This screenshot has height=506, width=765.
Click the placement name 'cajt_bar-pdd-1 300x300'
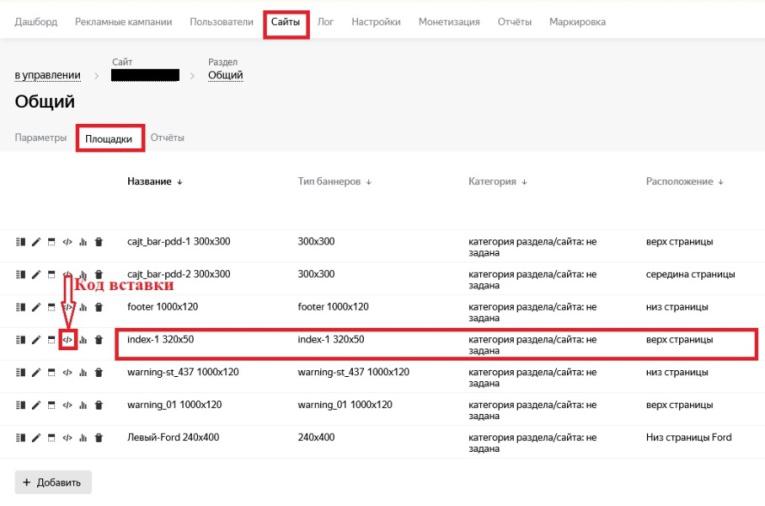[x=179, y=242]
